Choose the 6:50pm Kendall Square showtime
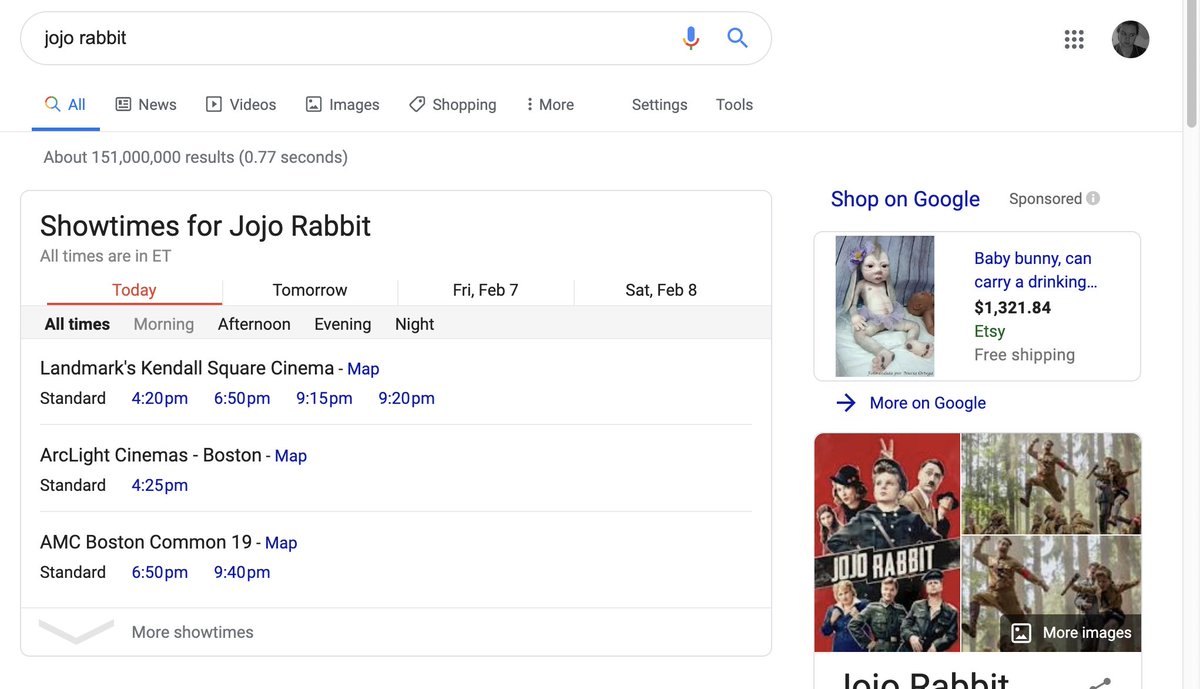Image resolution: width=1200 pixels, height=689 pixels. [242, 398]
